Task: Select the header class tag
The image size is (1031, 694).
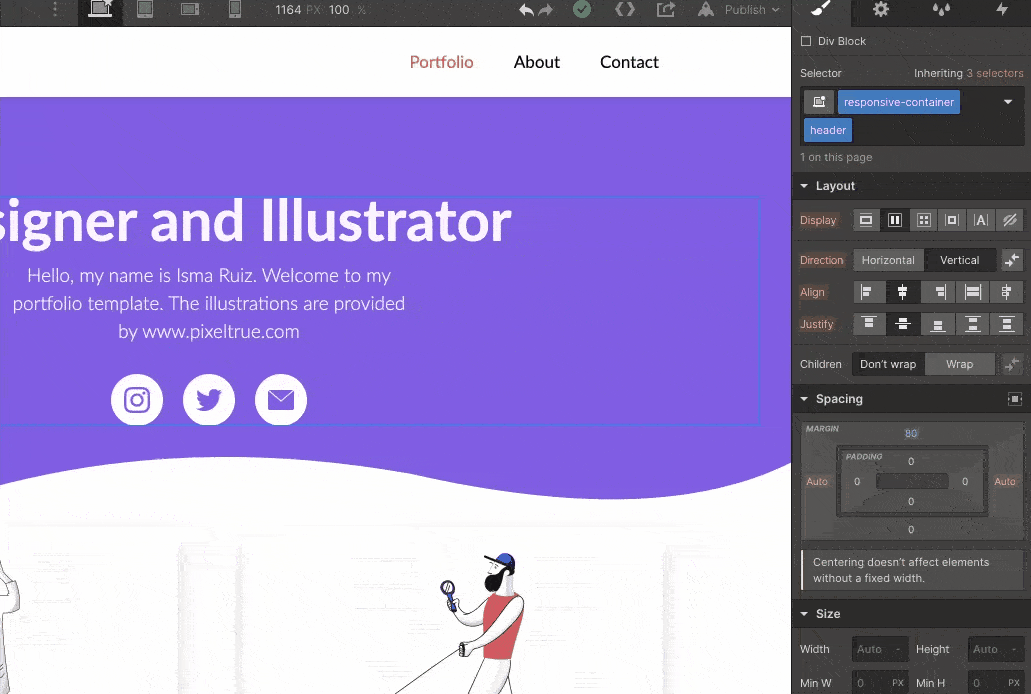Action: [828, 130]
